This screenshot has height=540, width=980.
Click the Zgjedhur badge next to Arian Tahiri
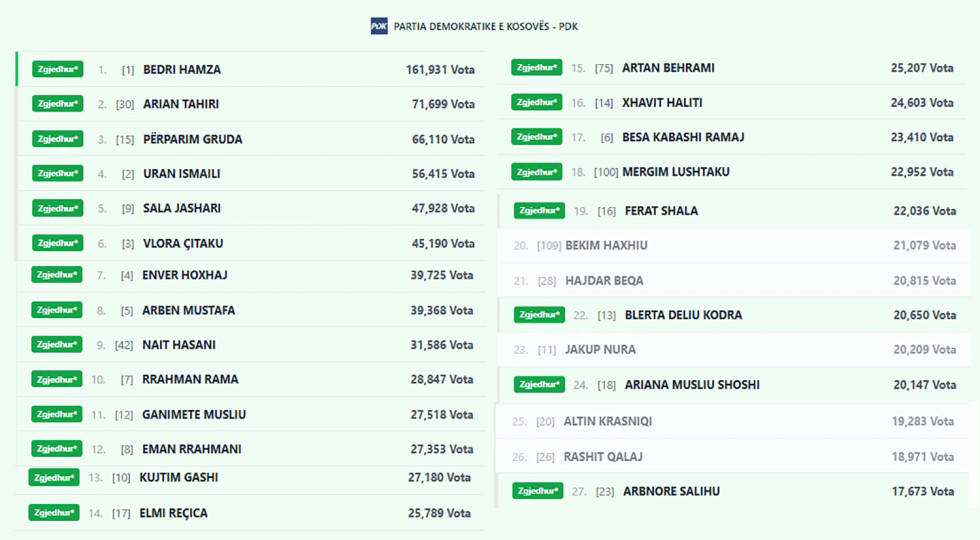pos(57,104)
